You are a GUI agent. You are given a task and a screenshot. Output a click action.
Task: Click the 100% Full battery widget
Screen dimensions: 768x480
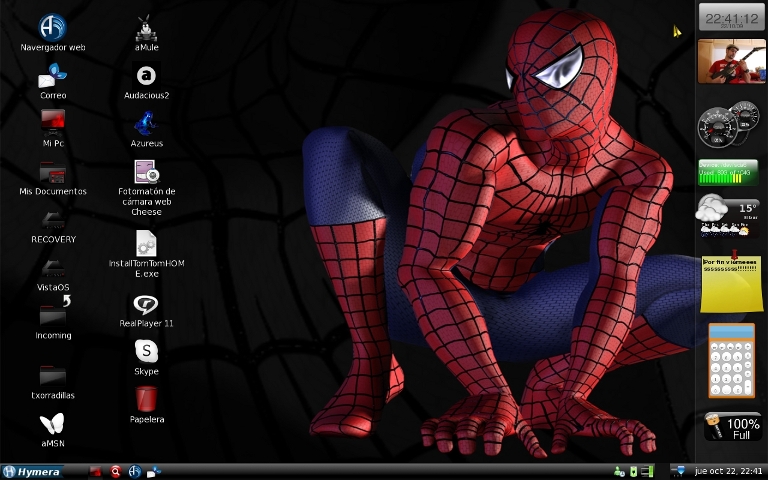point(733,428)
